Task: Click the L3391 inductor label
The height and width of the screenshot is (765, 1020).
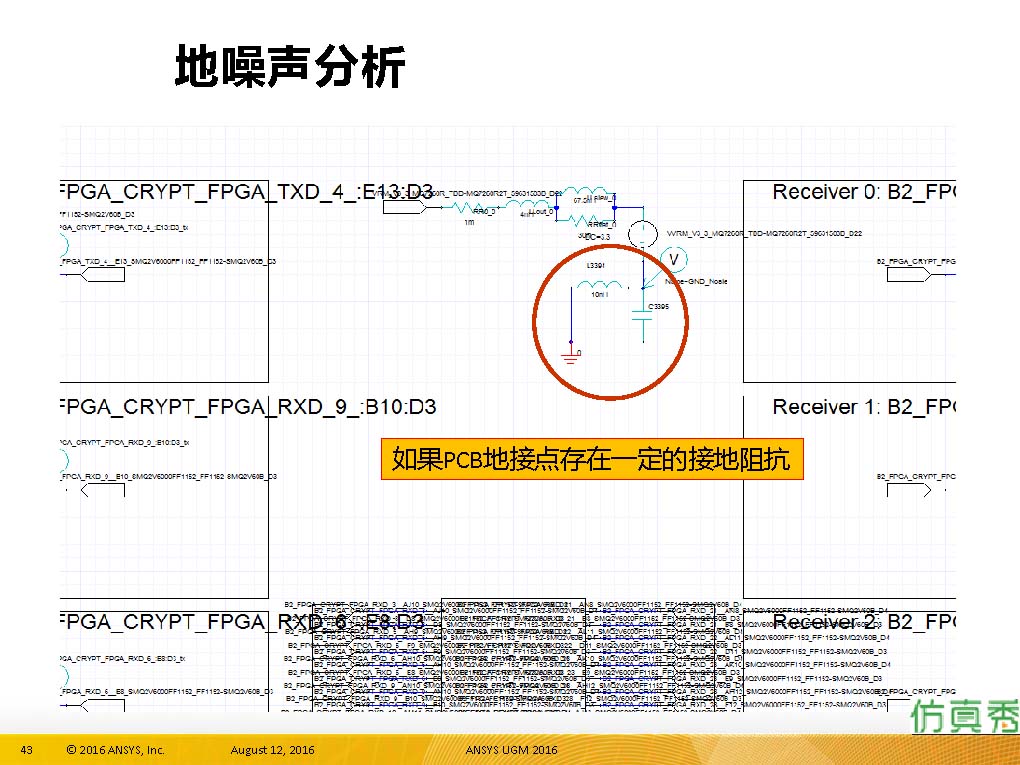Action: pos(595,265)
